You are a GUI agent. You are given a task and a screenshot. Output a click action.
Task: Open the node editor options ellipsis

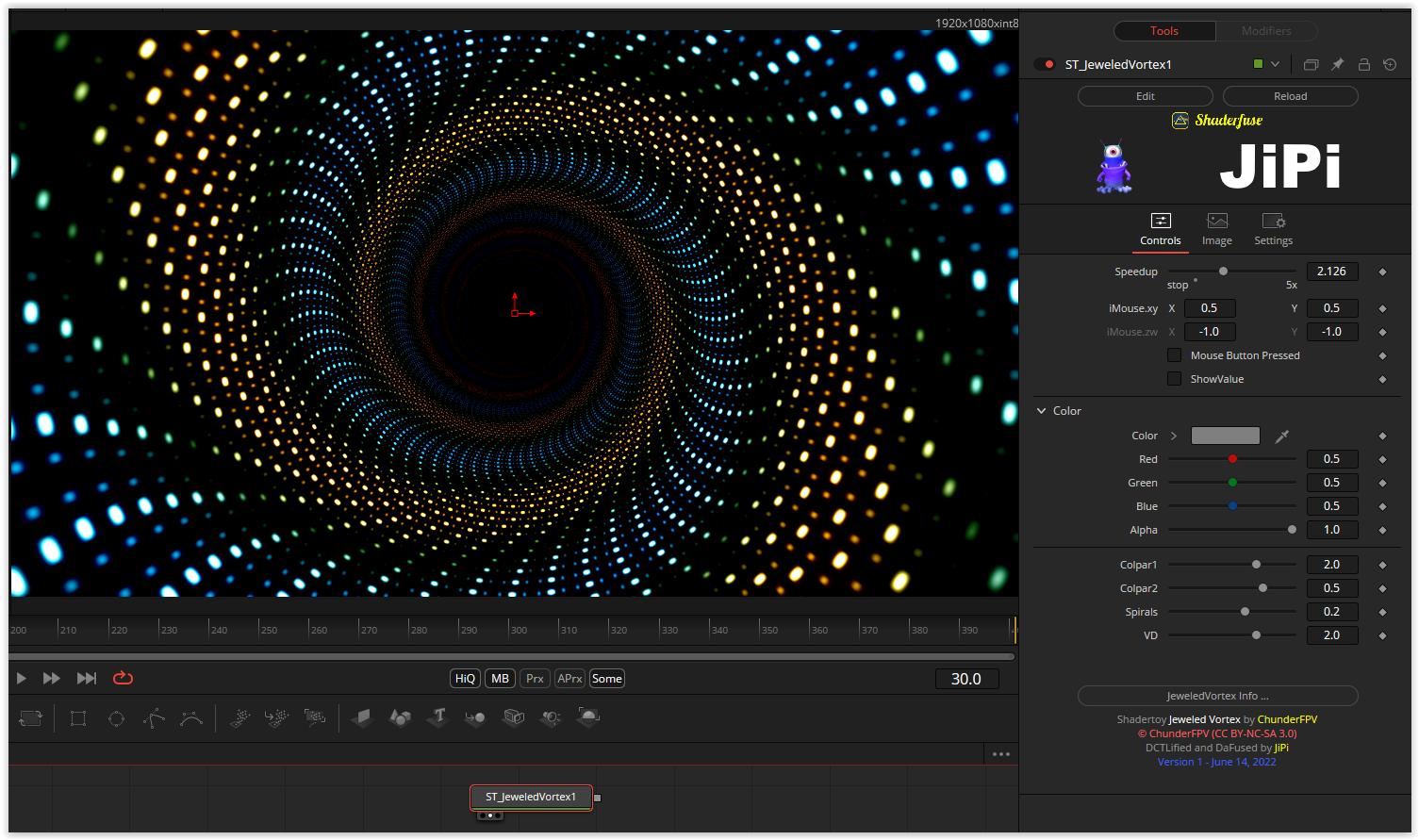tap(1001, 754)
